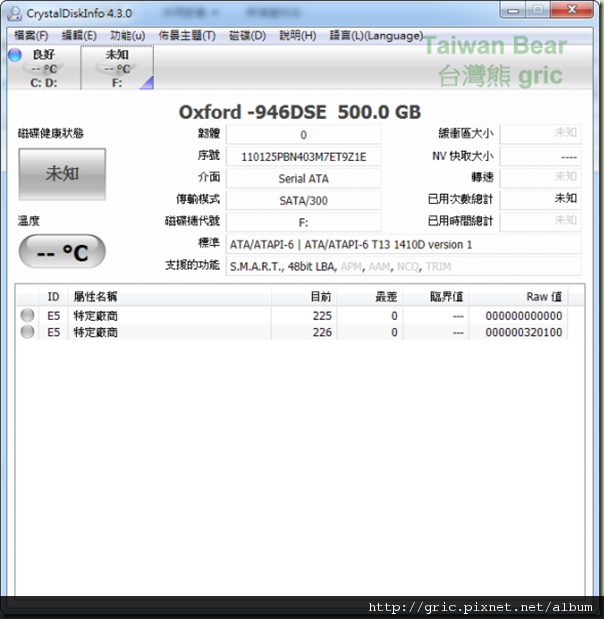Click the firmware field showing 0
Viewport: 604px width, 619px height.
click(x=303, y=135)
